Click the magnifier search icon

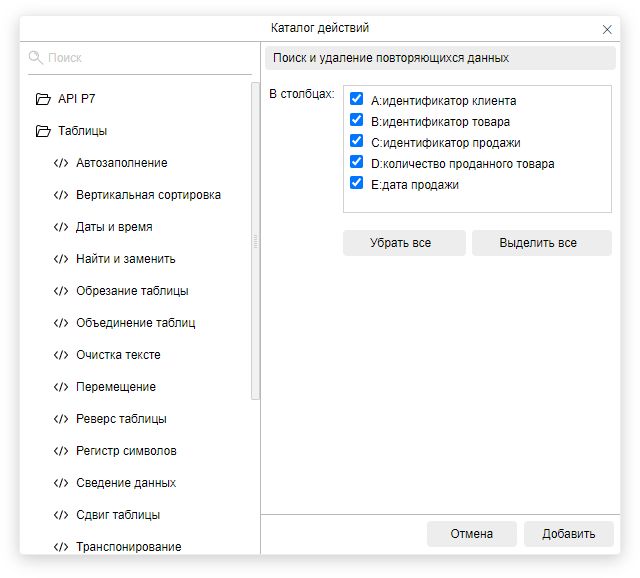(x=36, y=58)
